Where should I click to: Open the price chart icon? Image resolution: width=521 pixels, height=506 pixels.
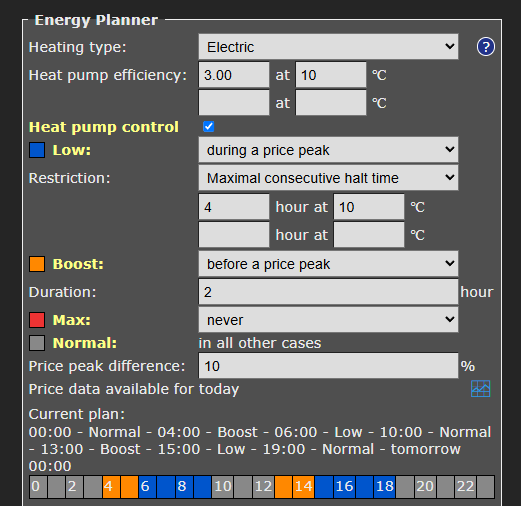pyautogui.click(x=481, y=389)
